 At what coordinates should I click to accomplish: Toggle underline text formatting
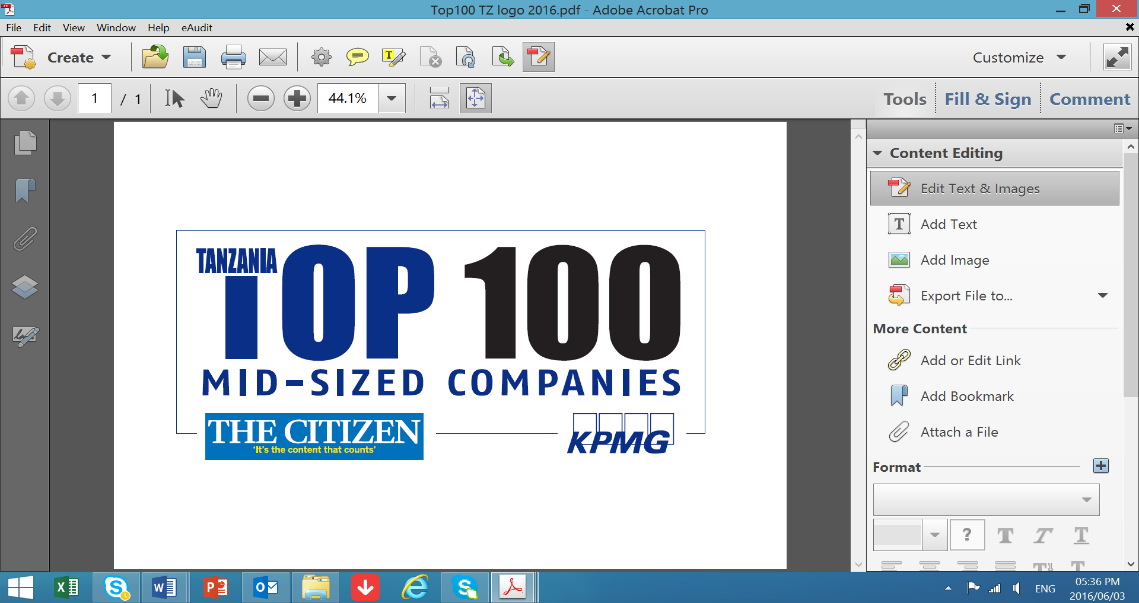coord(1081,535)
